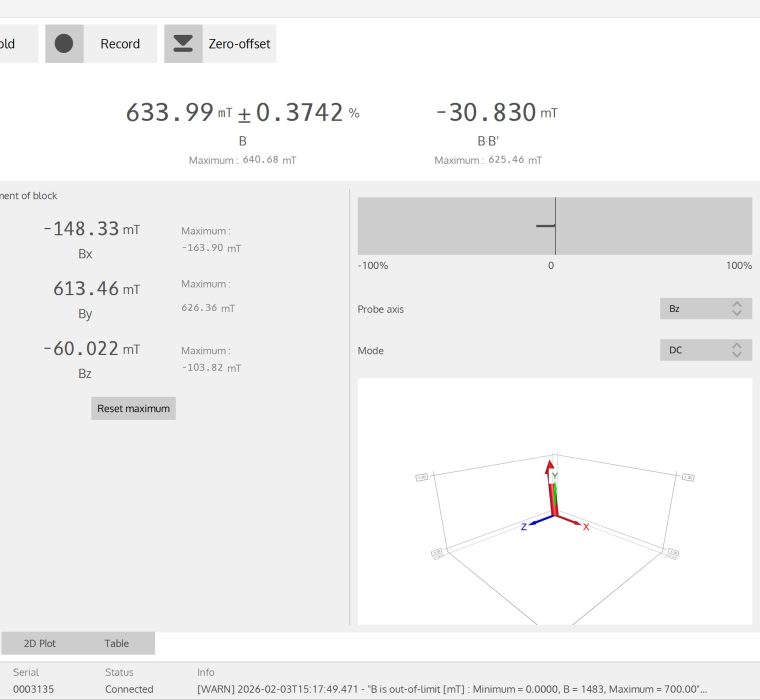The height and width of the screenshot is (700, 760).
Task: Click the blue Z axis arrow
Action: pos(538,521)
